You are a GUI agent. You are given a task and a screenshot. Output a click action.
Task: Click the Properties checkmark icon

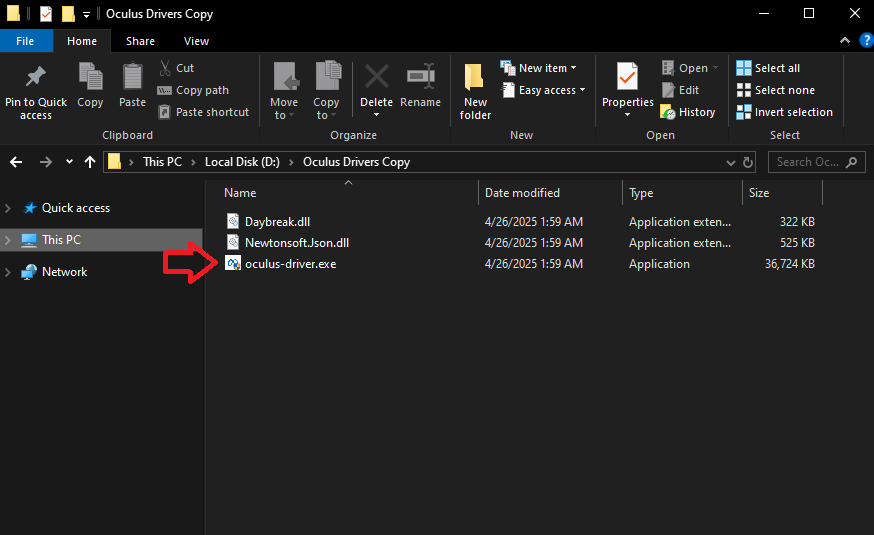(x=628, y=77)
